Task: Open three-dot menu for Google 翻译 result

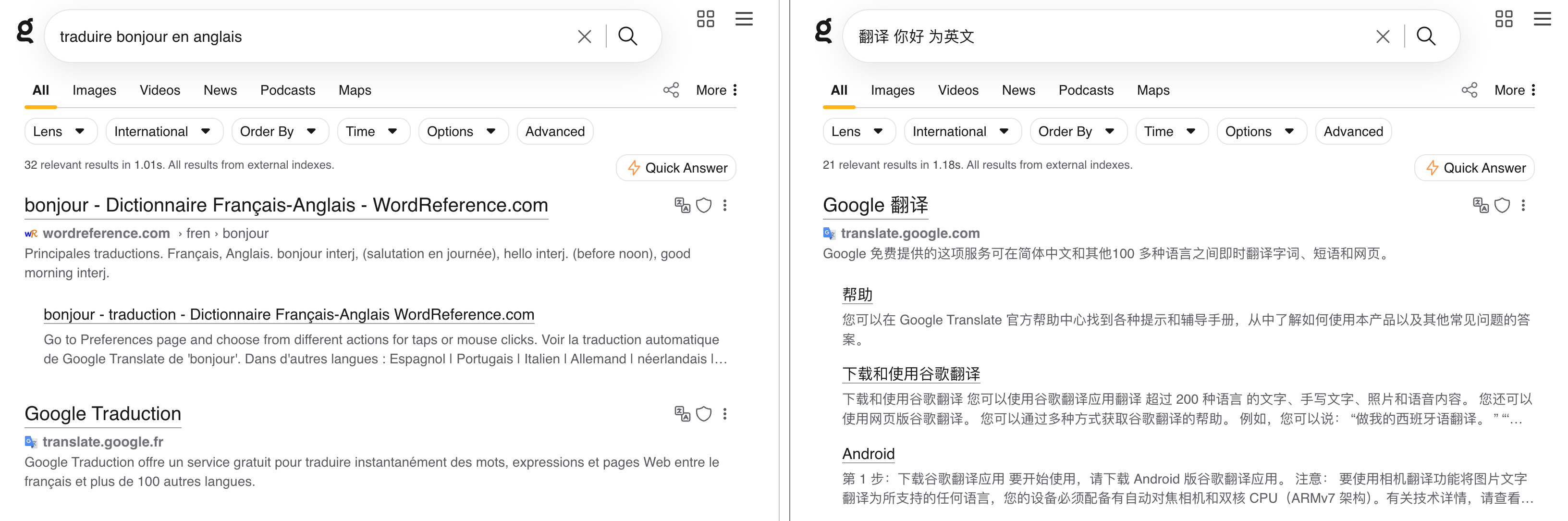Action: pyautogui.click(x=1522, y=205)
